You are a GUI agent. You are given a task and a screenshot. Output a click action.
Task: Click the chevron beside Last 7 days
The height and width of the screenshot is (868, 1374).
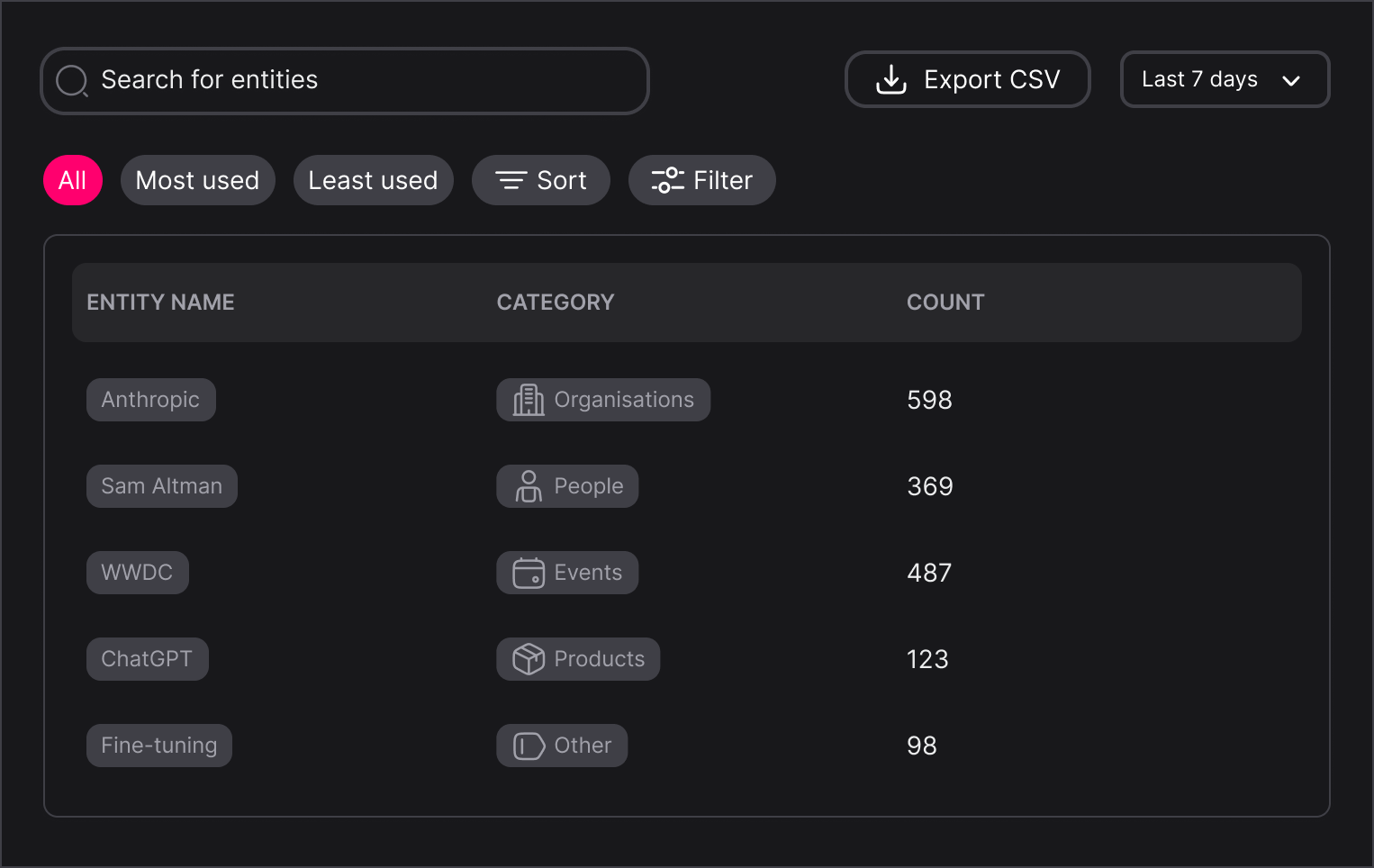pyautogui.click(x=1291, y=80)
